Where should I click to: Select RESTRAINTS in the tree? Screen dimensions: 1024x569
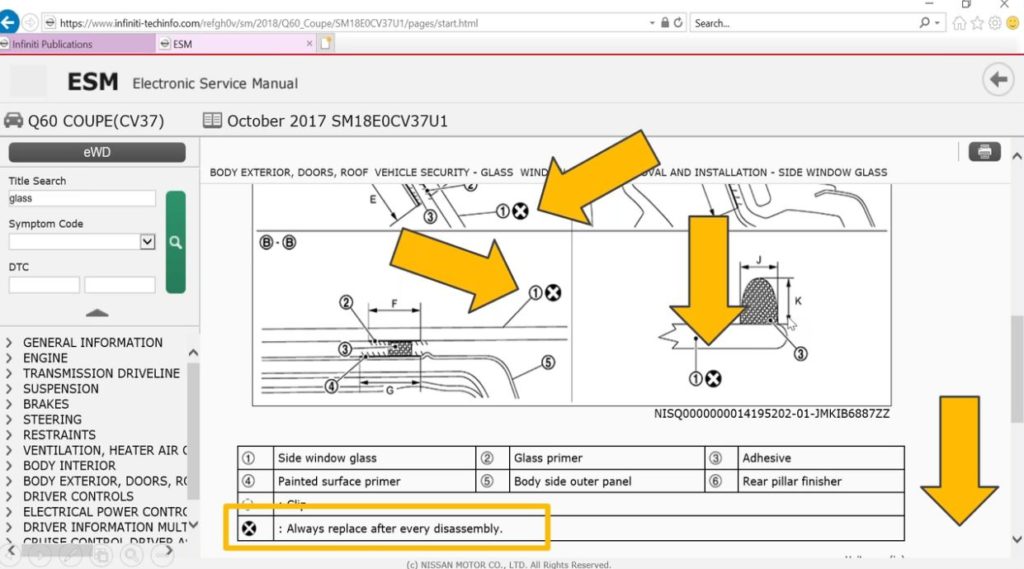(59, 434)
